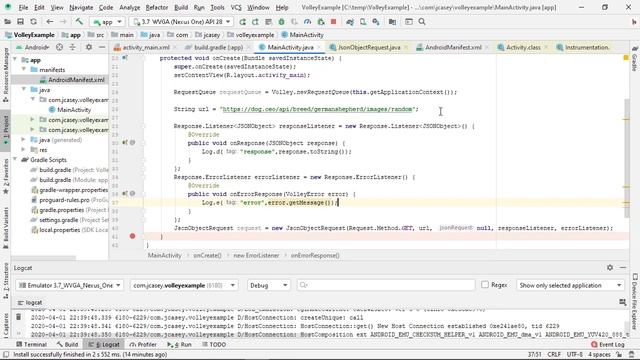This screenshot has height=360, width=640.
Task: Click the Debug app bug icon
Action: pyautogui.click(x=281, y=22)
